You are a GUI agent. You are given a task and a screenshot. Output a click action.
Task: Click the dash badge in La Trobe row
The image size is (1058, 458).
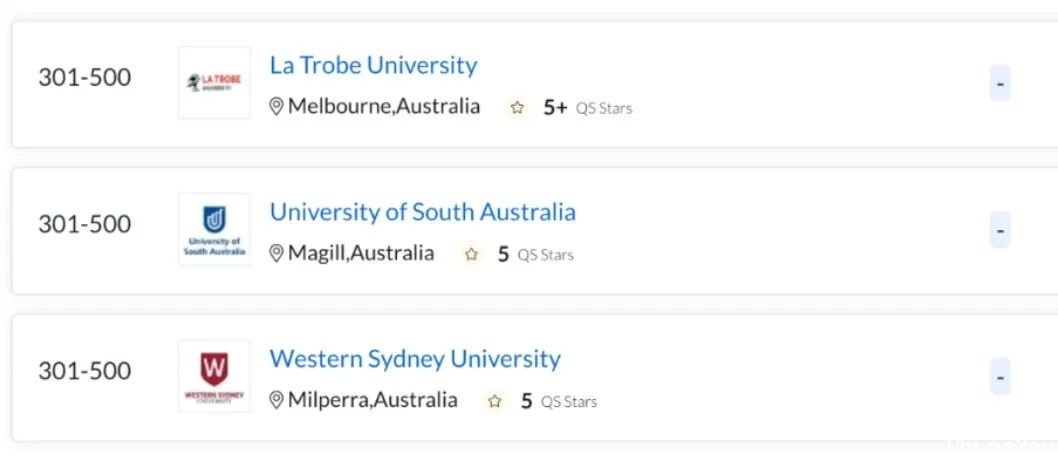[1000, 83]
